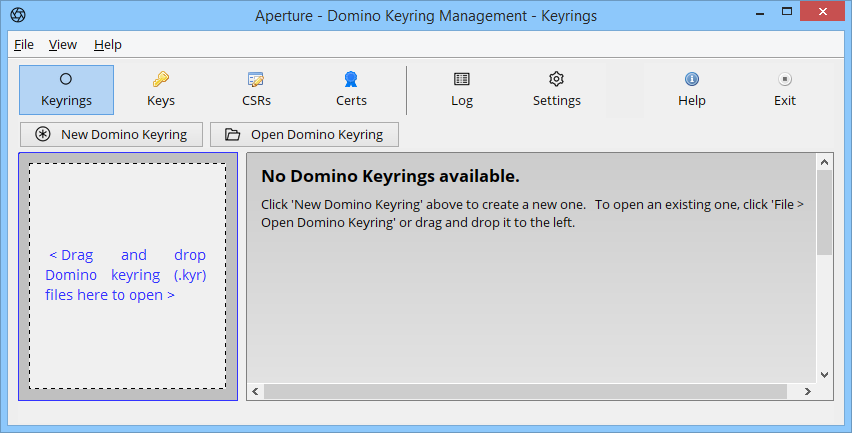
Task: Open Settings with the gear icon
Action: pyautogui.click(x=556, y=90)
